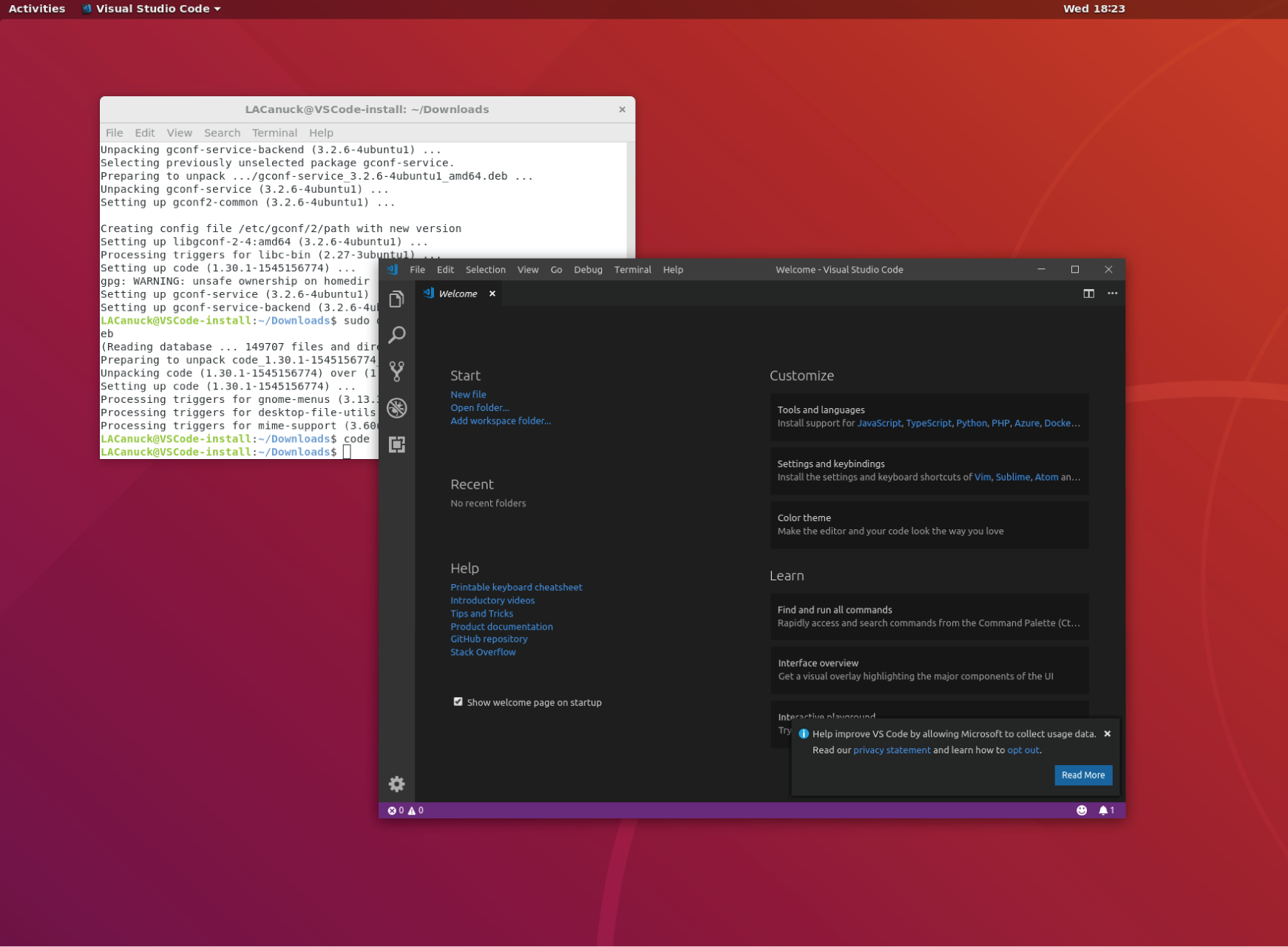Install Atom keybindings link
1288x947 pixels.
pos(1046,477)
